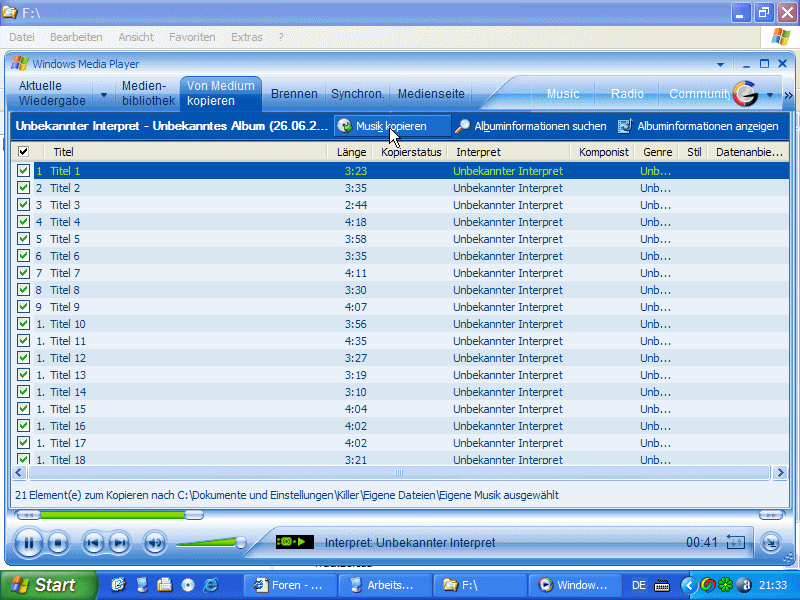This screenshot has height=600, width=800.
Task: Uncheck the Titel 14 checkbox
Action: [x=23, y=392]
